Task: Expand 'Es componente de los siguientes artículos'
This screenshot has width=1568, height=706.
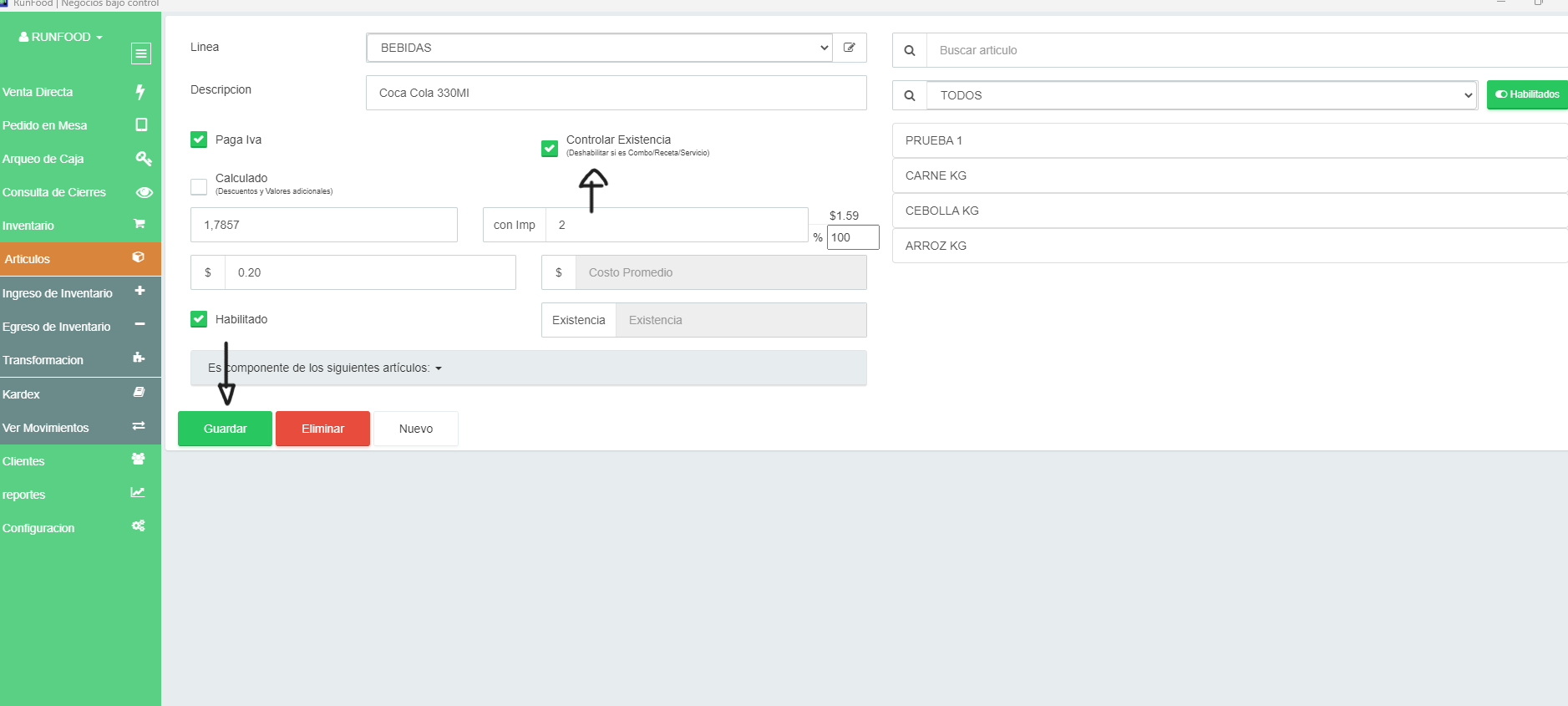Action: (325, 368)
